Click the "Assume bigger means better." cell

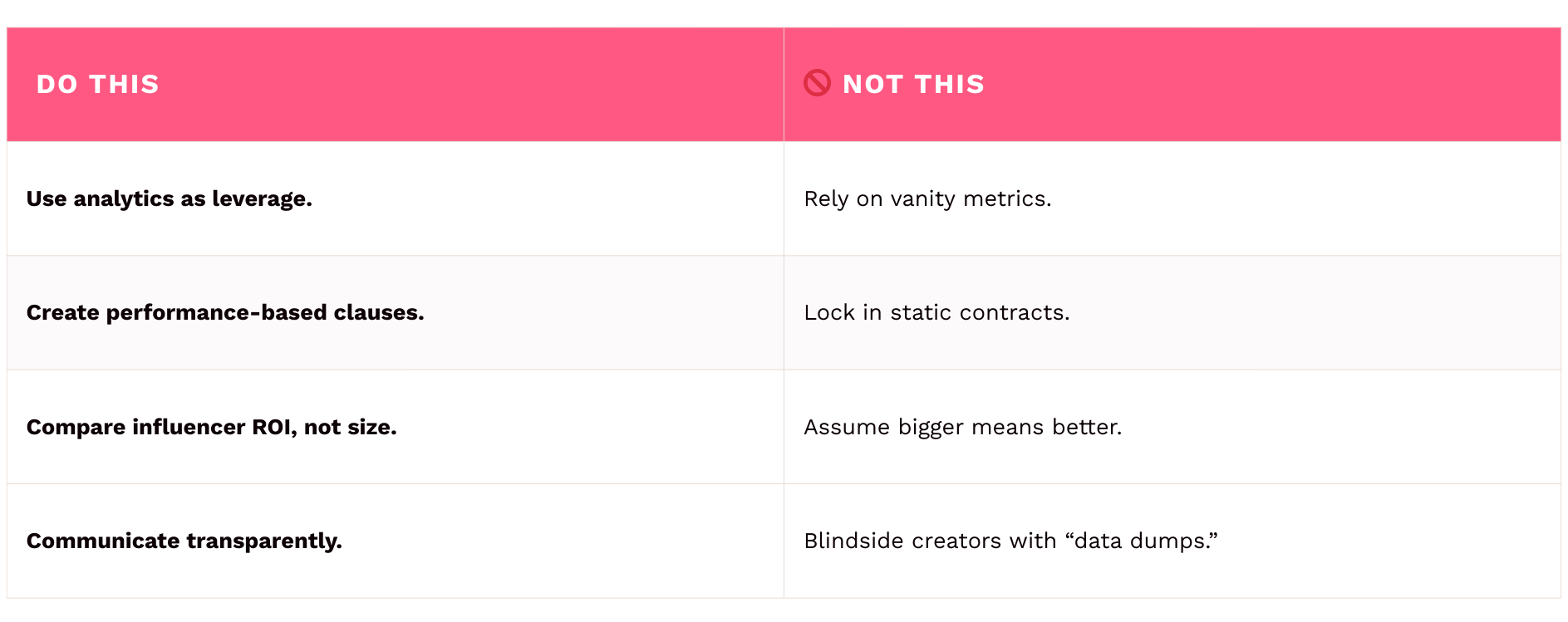pyautogui.click(x=962, y=427)
